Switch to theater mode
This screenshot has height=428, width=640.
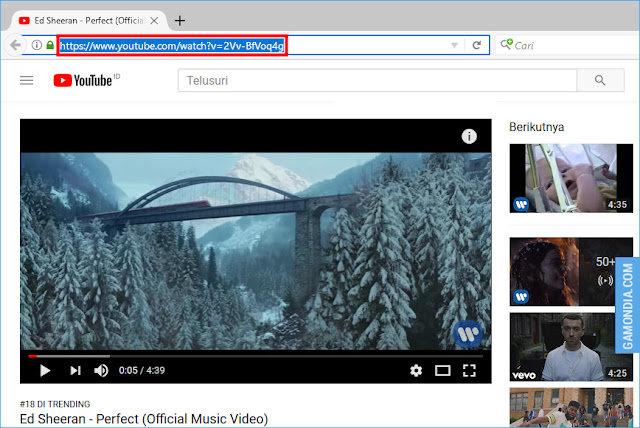(x=442, y=370)
